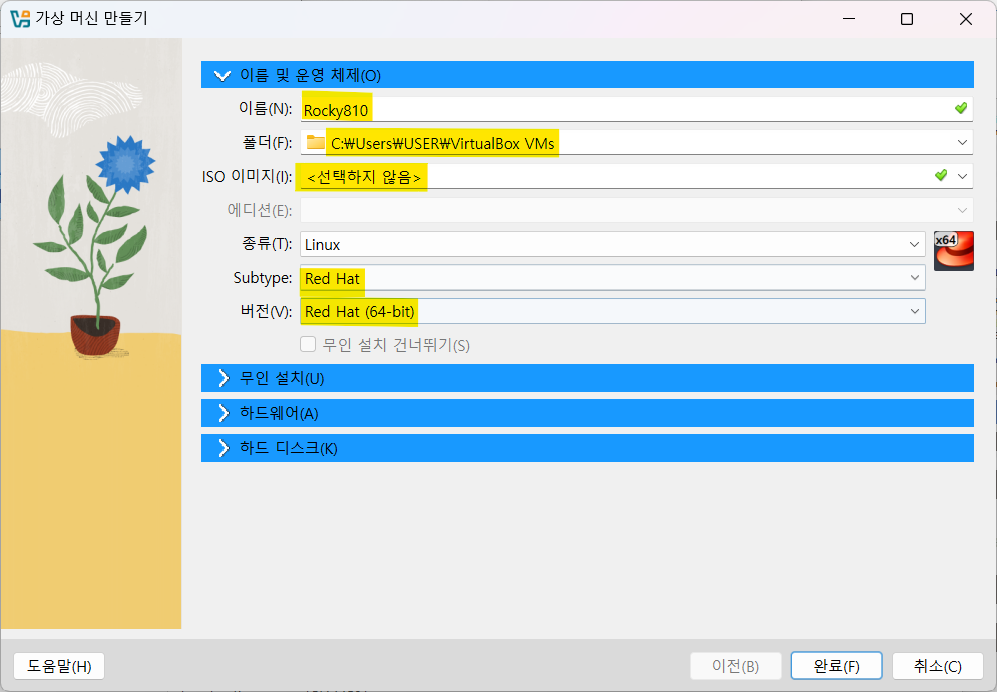Screen dimensions: 997x692
Task: Click the 도움말(H) help button
Action: point(58,666)
